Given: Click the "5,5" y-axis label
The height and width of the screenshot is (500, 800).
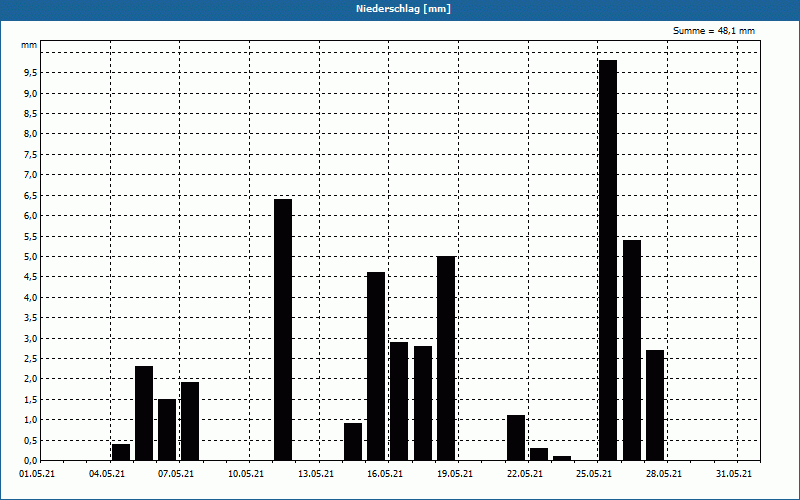Looking at the screenshot, I should pos(31,236).
